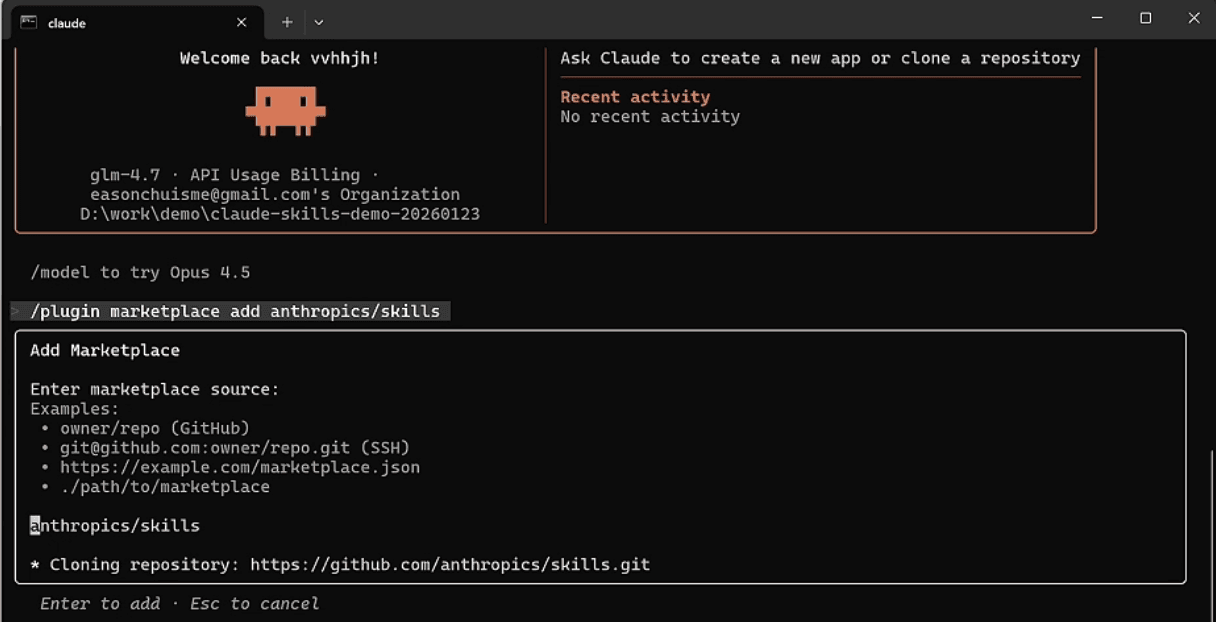The image size is (1216, 622).
Task: Minimize the terminal window
Action: [x=1097, y=18]
